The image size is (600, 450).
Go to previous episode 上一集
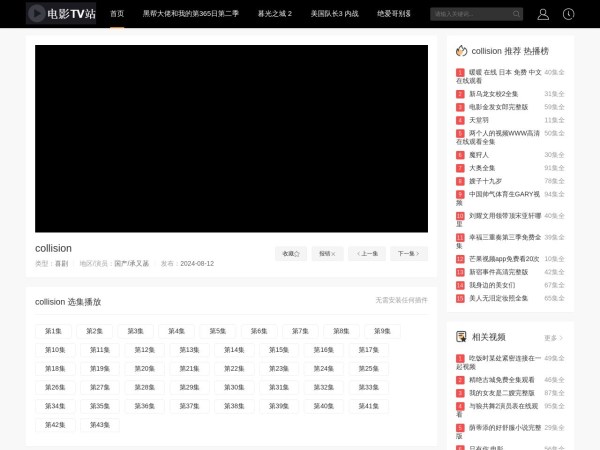pos(367,254)
